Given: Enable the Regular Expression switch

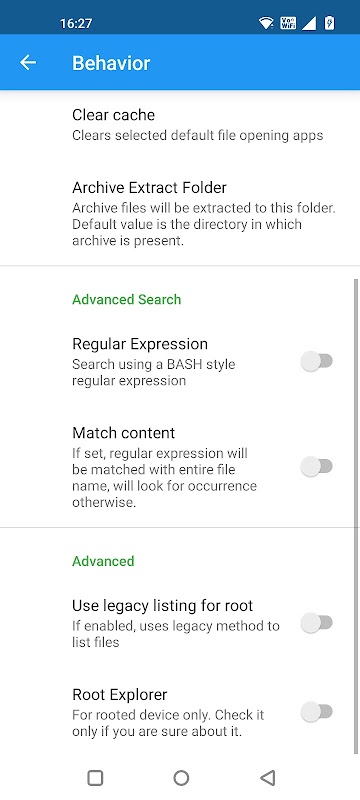Looking at the screenshot, I should point(316,362).
